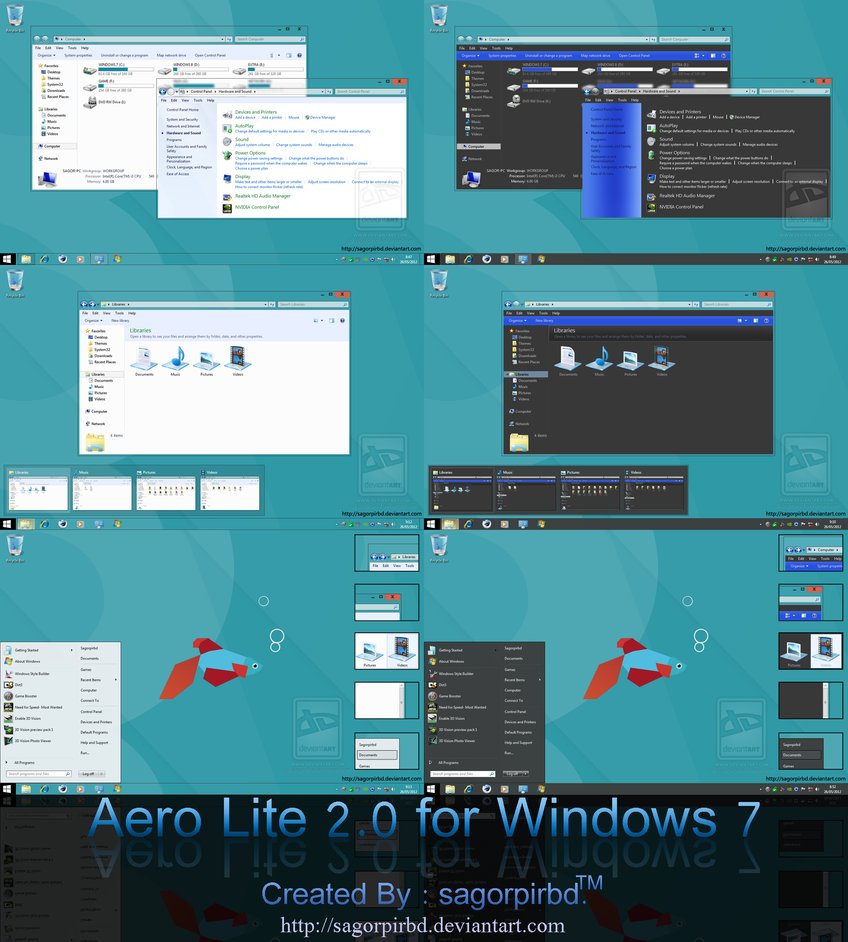
Task: Open the Music library icon in the dark Libraries window
Action: [x=599, y=358]
